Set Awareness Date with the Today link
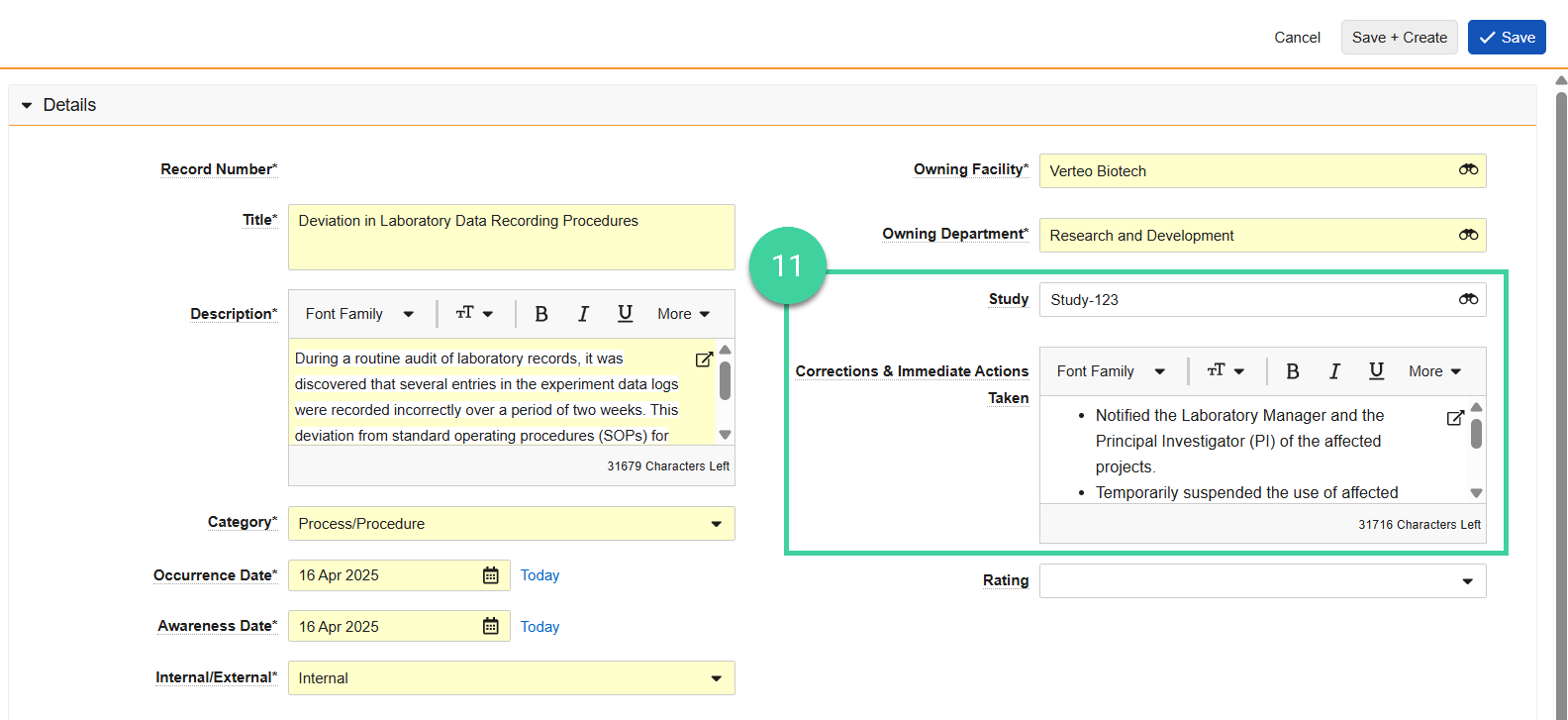The image size is (1568, 720). point(539,627)
